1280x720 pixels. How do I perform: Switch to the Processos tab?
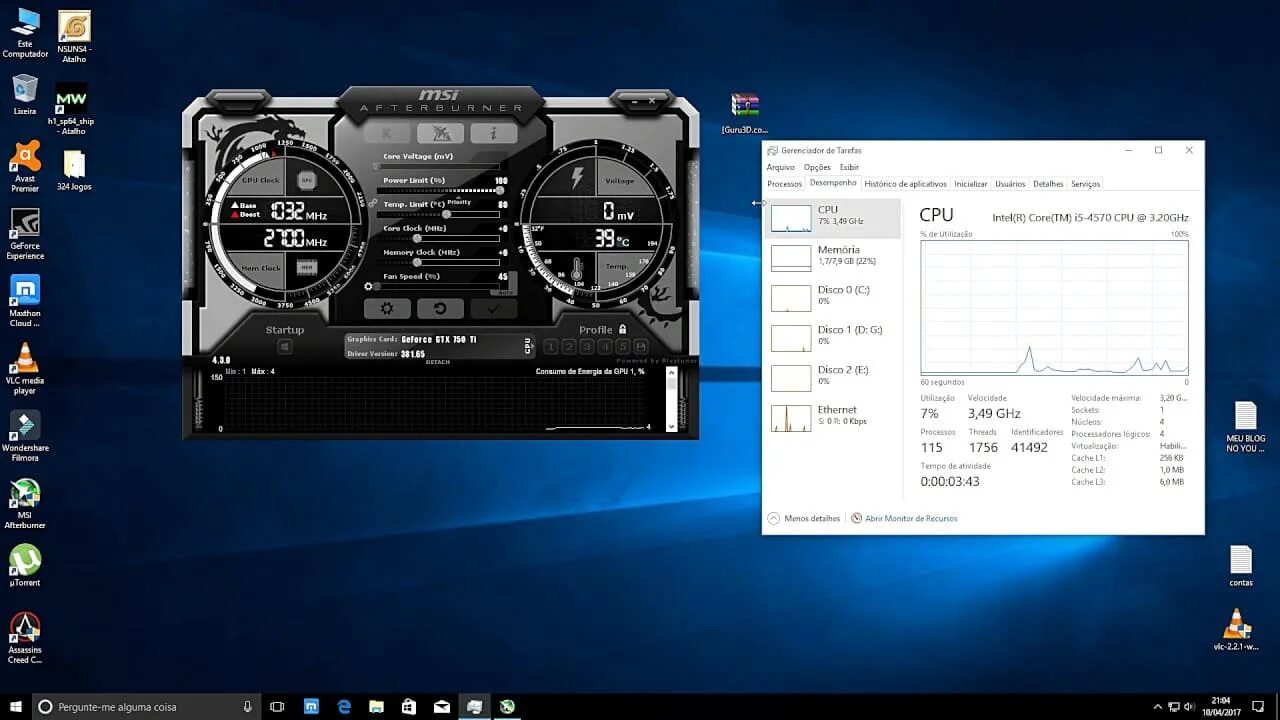tap(784, 184)
